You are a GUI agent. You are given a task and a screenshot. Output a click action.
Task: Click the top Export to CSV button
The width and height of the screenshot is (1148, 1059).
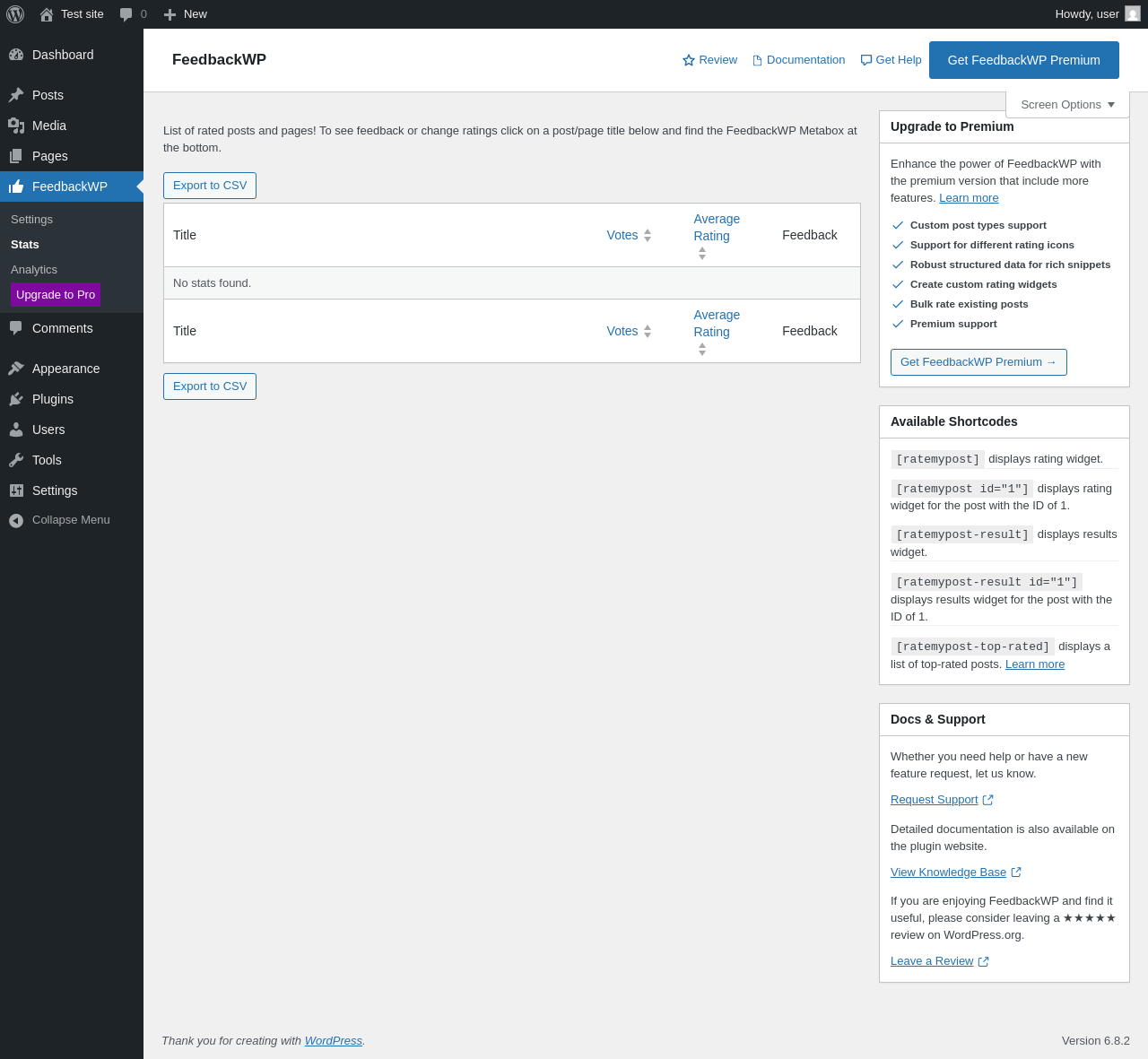[210, 186]
